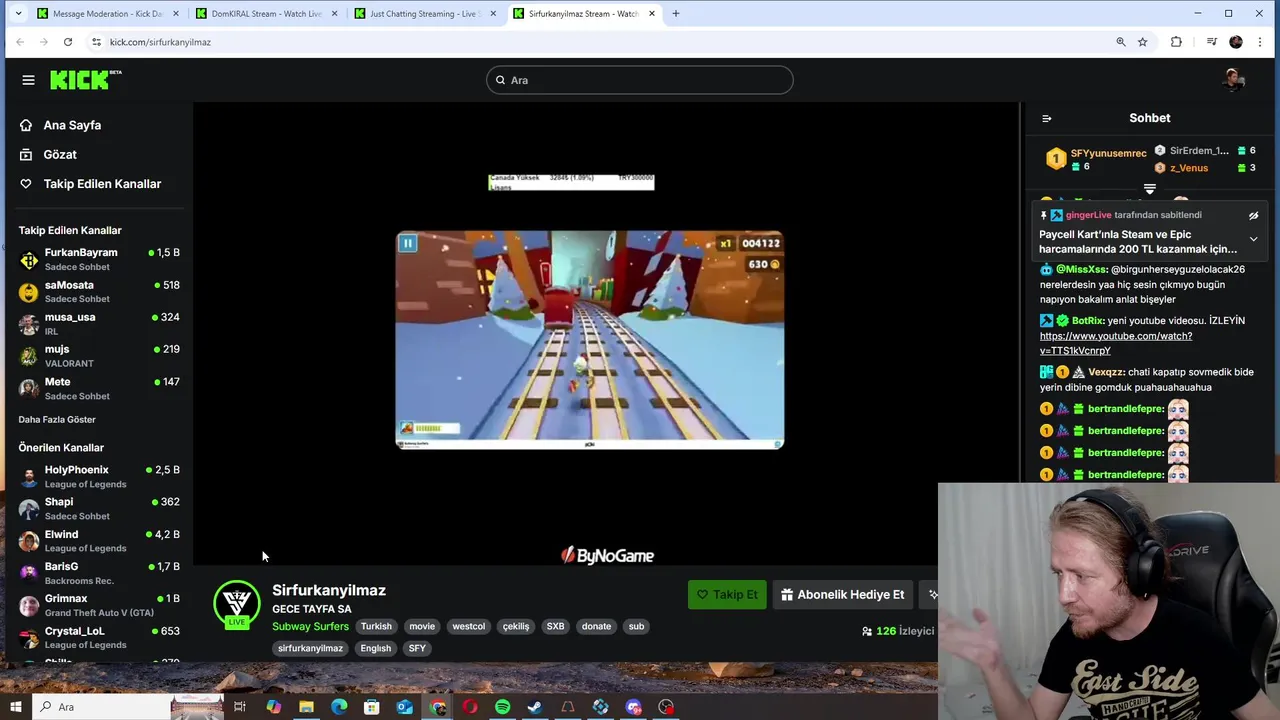Collapse the Sohbet chat panel icon
1280x720 pixels.
1047,118
